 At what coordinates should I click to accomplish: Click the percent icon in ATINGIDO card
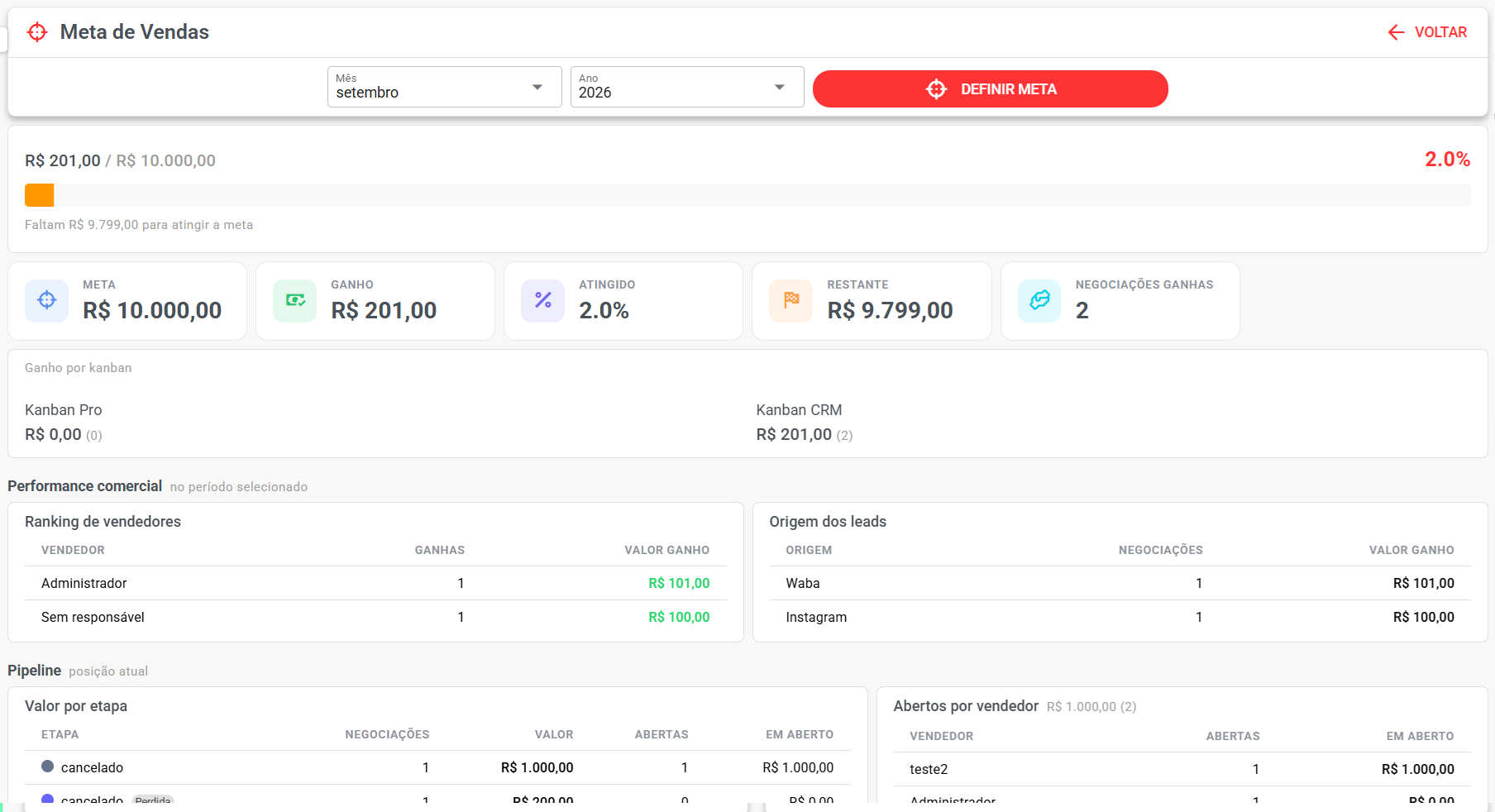pos(543,300)
